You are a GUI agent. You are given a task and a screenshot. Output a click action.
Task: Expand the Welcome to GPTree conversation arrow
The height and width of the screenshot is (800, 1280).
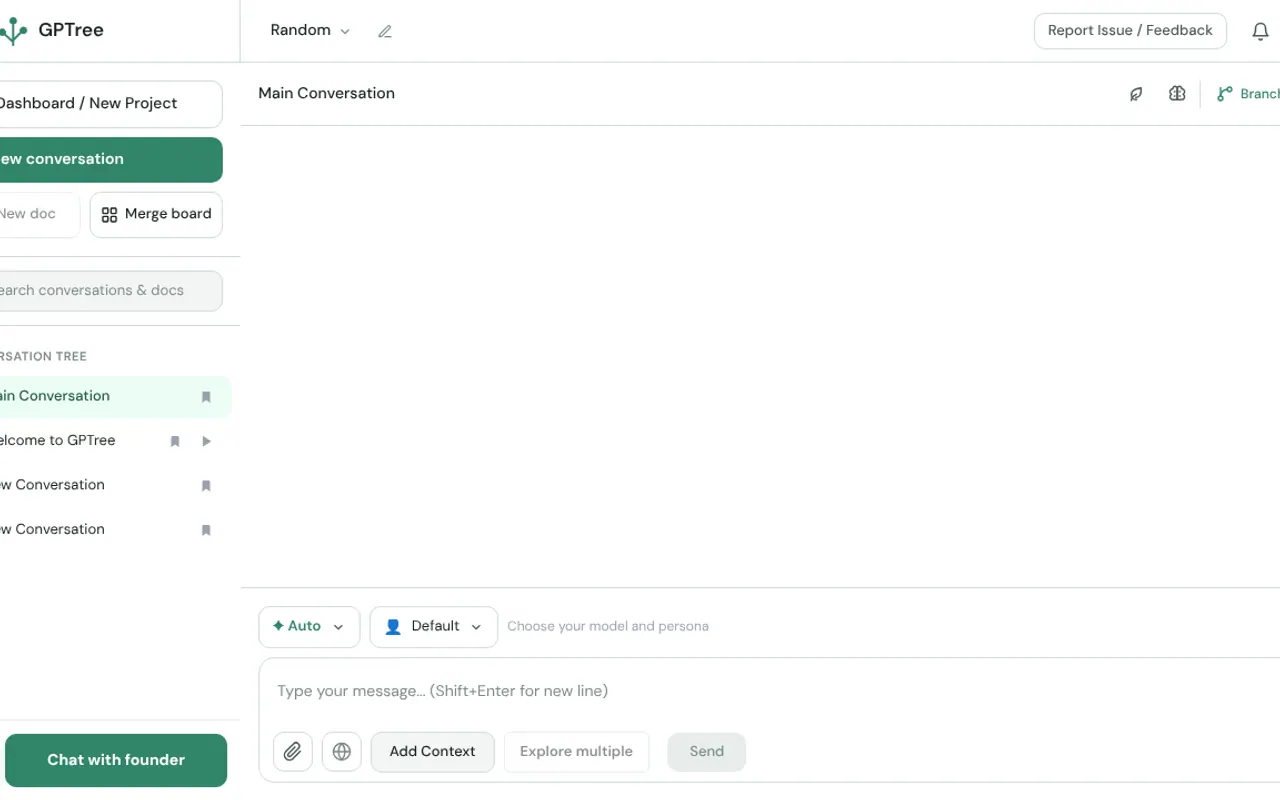coord(206,441)
